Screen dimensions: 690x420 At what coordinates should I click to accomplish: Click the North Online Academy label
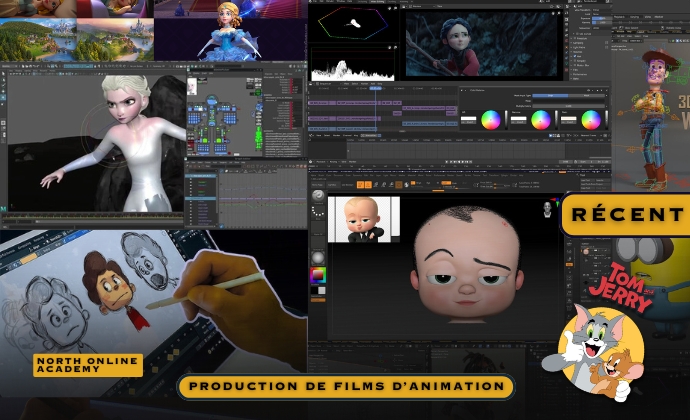(x=88, y=365)
